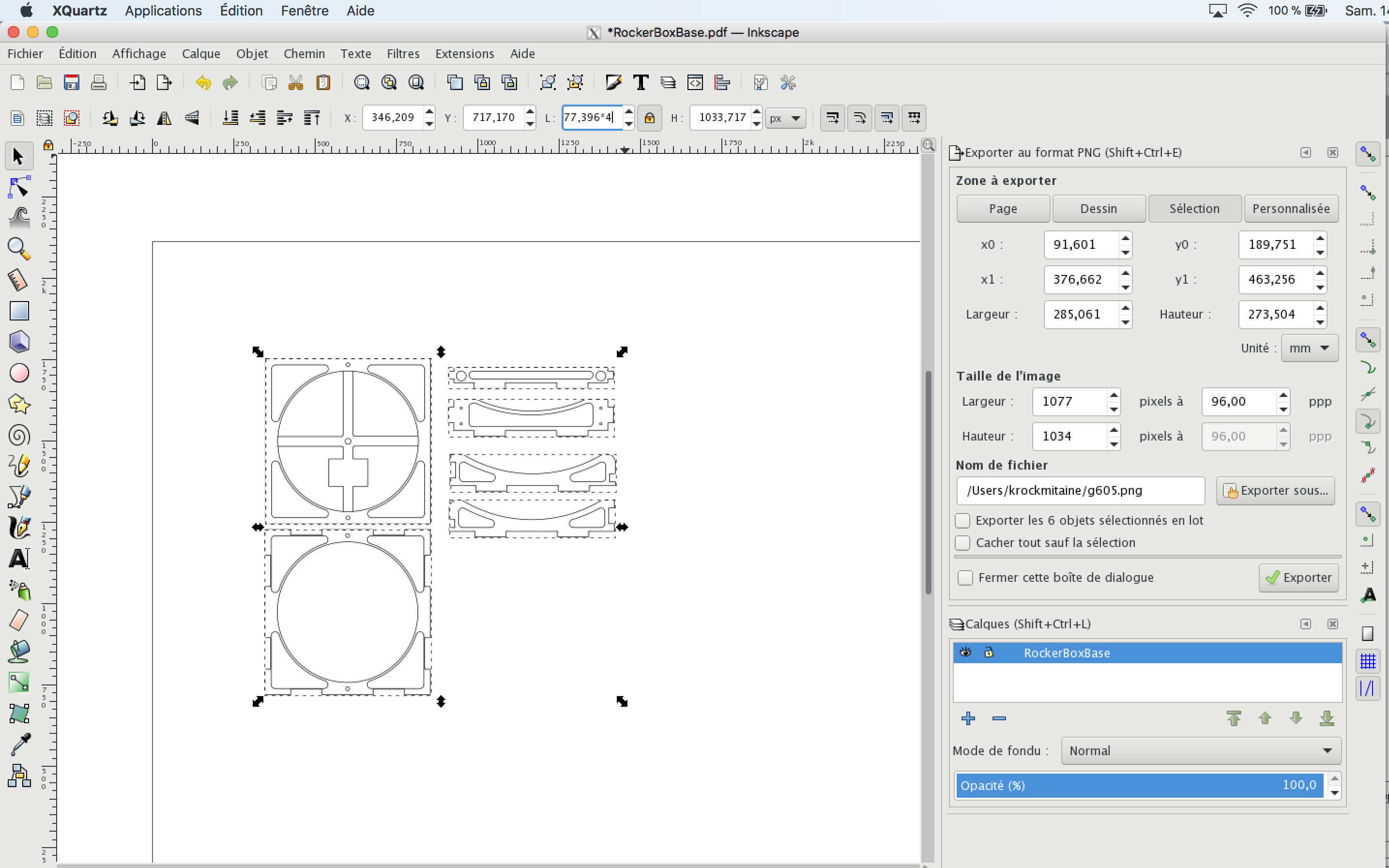Open the Mode de fondu Normal dropdown
Viewport: 1389px width, 868px height.
tap(1201, 751)
